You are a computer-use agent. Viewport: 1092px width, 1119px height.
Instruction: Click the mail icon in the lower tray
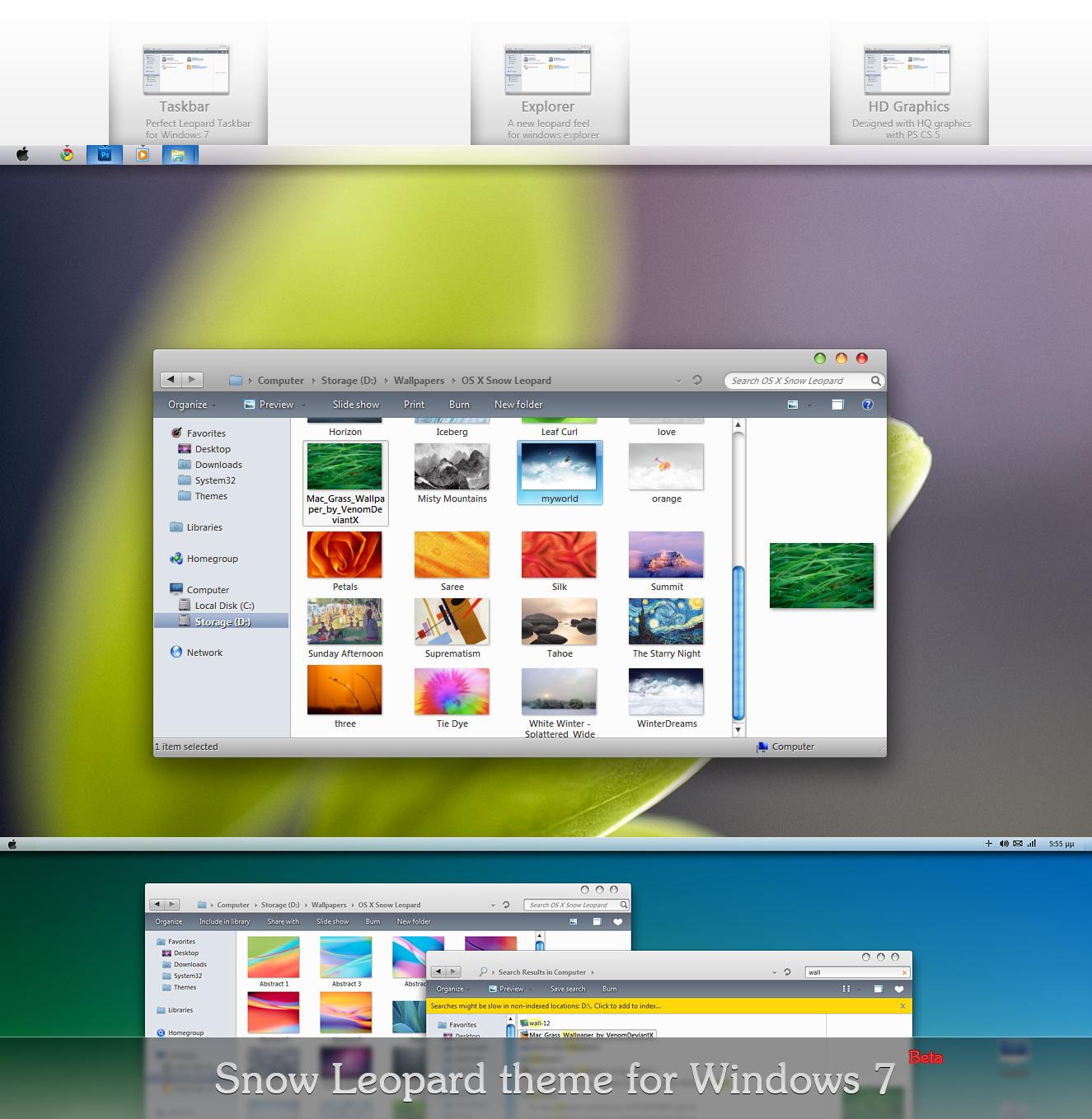1018,844
